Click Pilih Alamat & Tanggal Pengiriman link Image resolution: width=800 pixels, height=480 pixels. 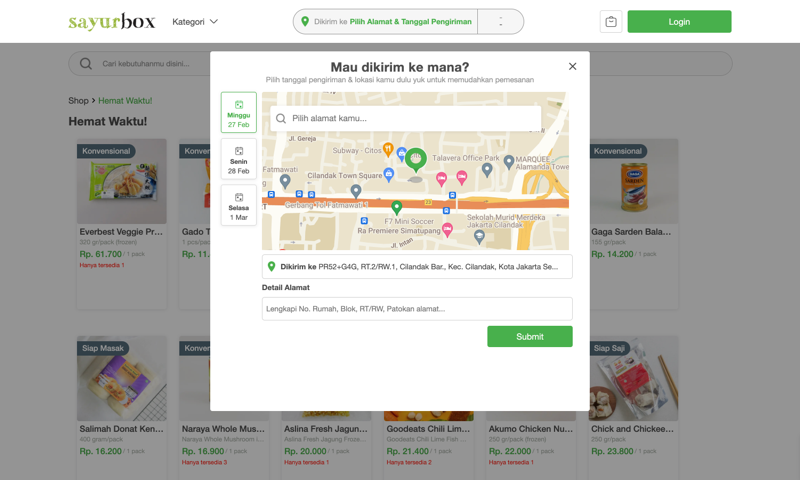click(411, 22)
